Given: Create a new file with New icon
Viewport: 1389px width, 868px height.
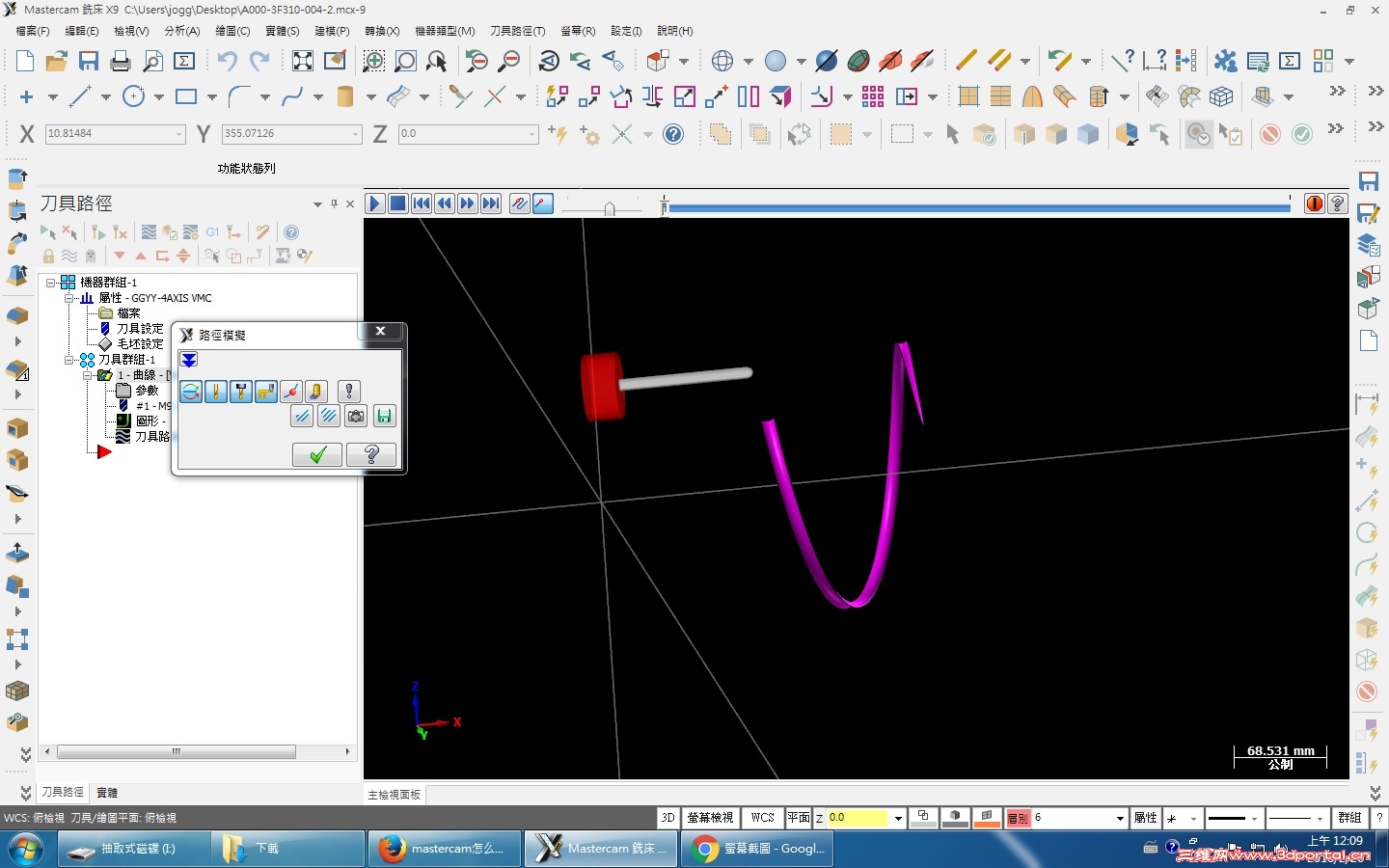Looking at the screenshot, I should coord(26,61).
